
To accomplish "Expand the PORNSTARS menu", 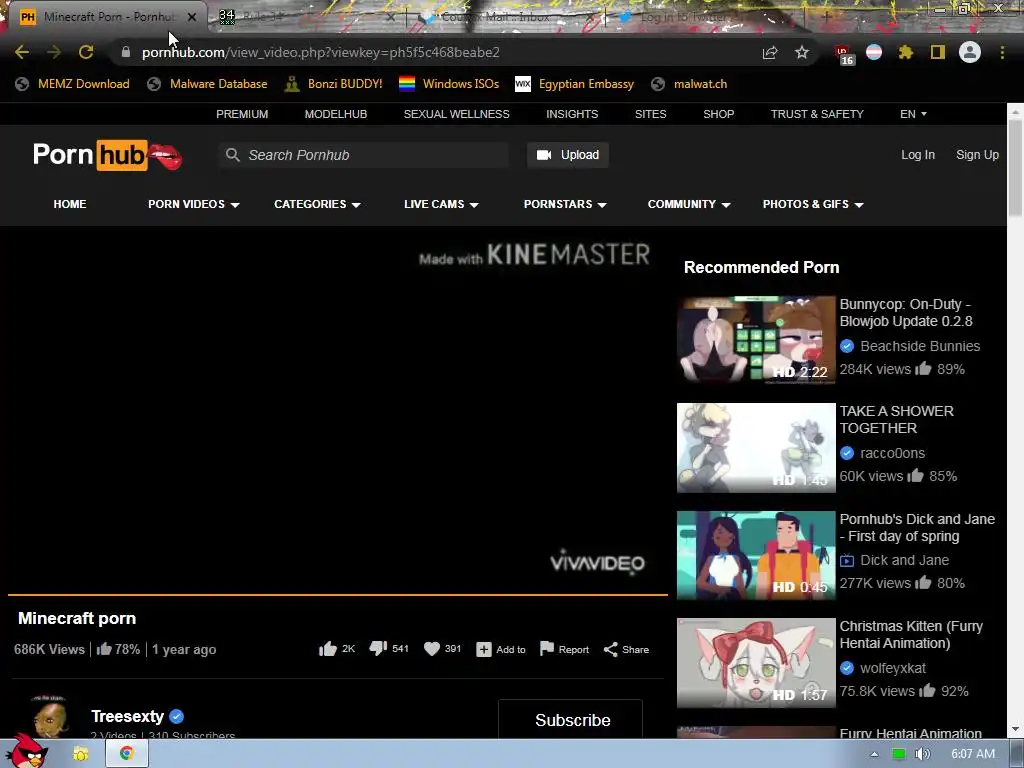I will 565,204.
